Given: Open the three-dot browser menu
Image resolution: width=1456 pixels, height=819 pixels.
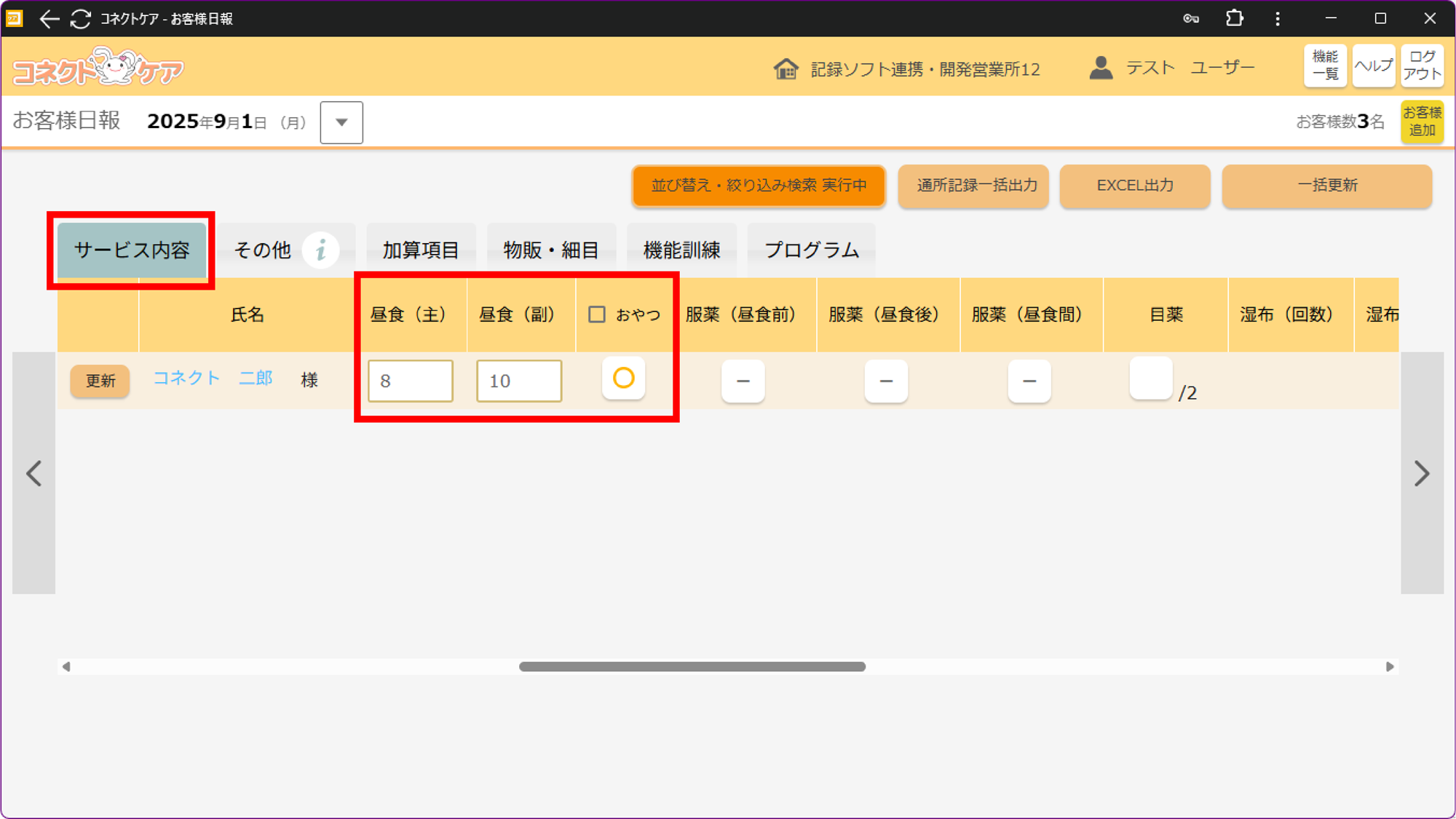Looking at the screenshot, I should 1278,19.
